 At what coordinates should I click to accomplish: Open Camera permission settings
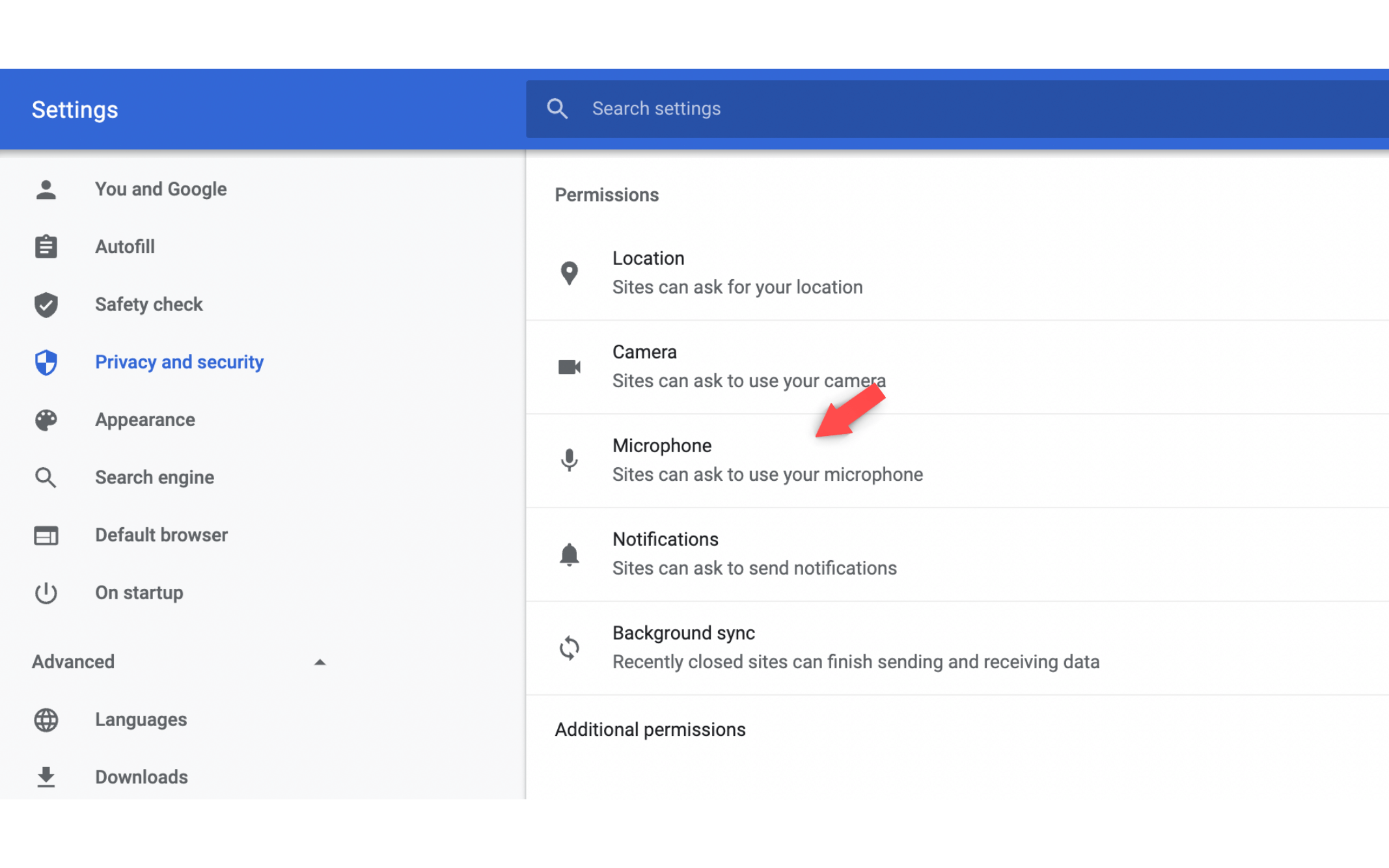749,366
